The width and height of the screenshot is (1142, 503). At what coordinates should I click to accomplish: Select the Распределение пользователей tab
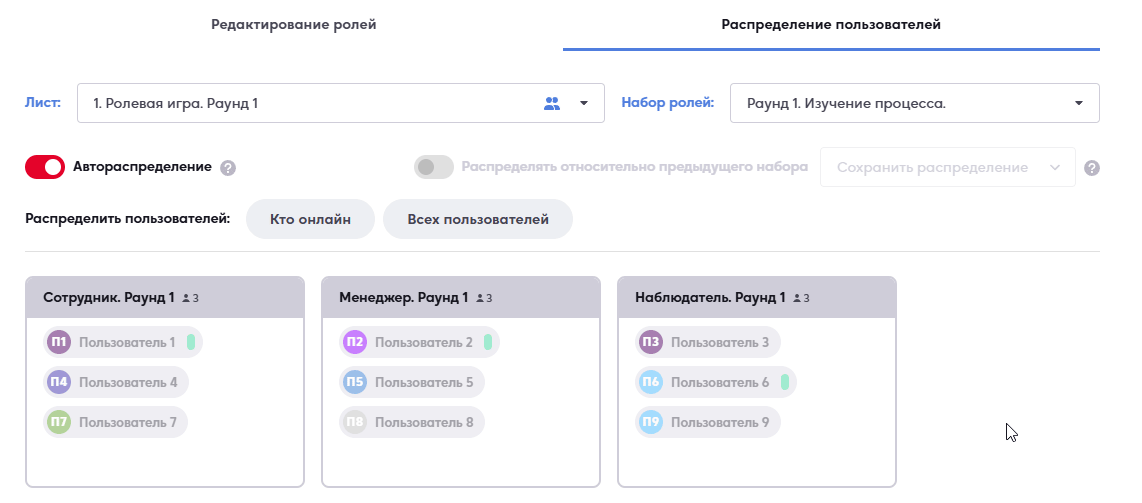pyautogui.click(x=831, y=25)
